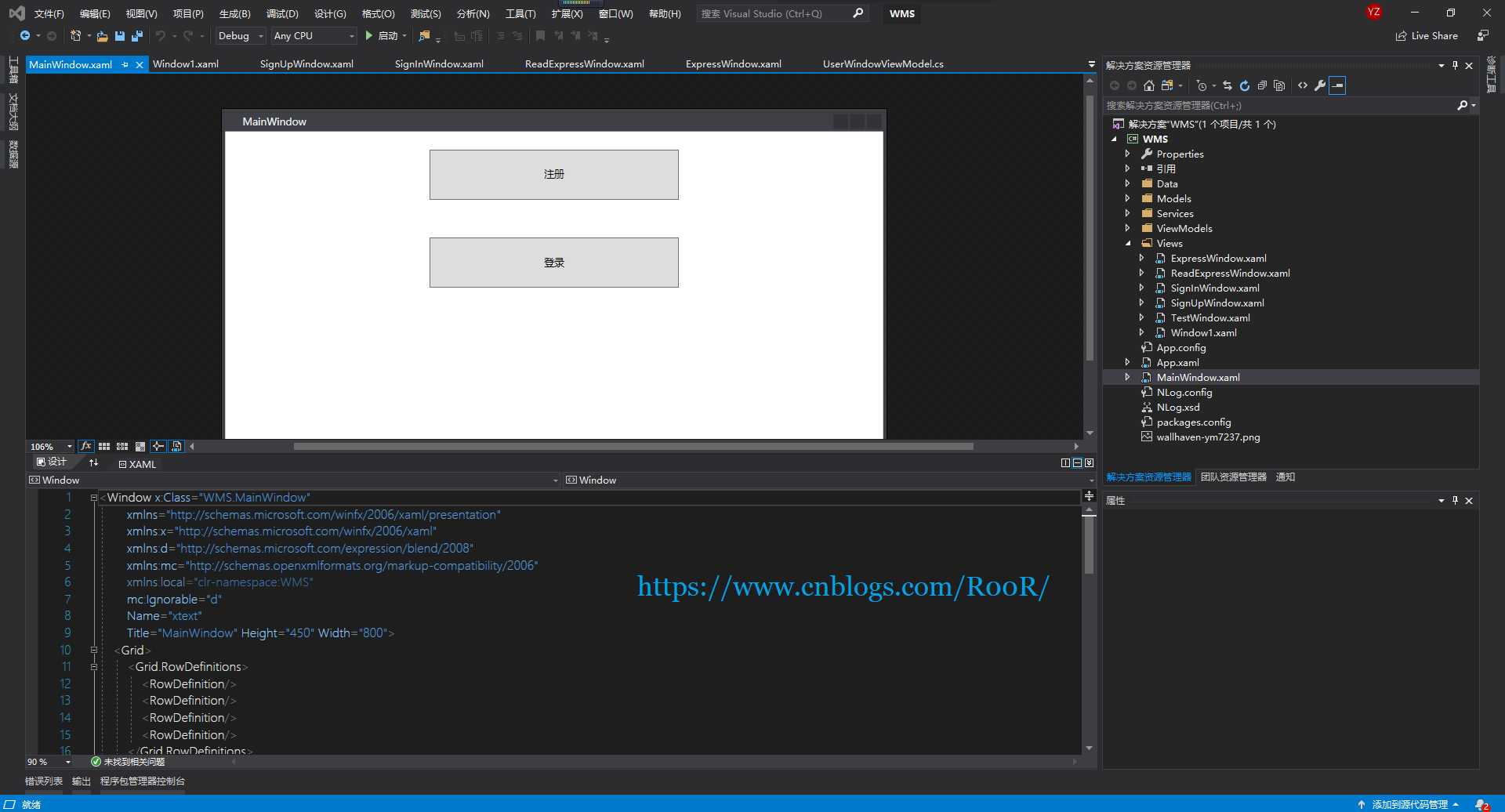Screen dimensions: 1505x812
Task: Click the Live Share button
Action: pos(1427,36)
